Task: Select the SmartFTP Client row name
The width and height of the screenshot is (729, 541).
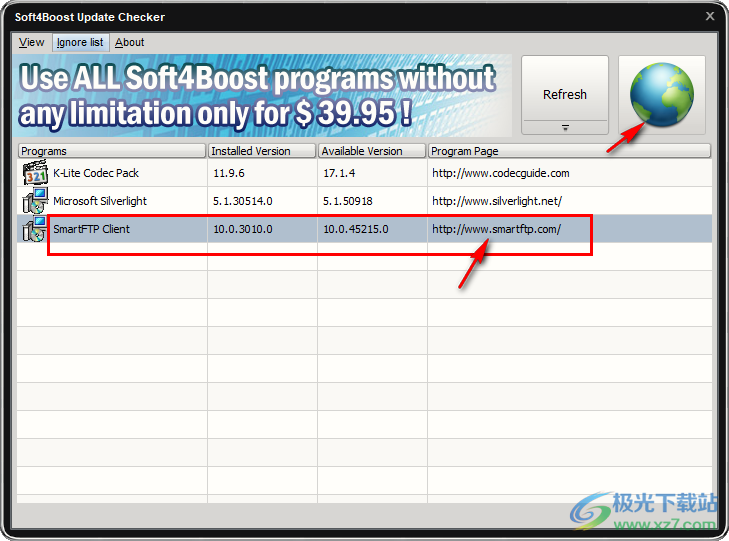Action: 92,229
